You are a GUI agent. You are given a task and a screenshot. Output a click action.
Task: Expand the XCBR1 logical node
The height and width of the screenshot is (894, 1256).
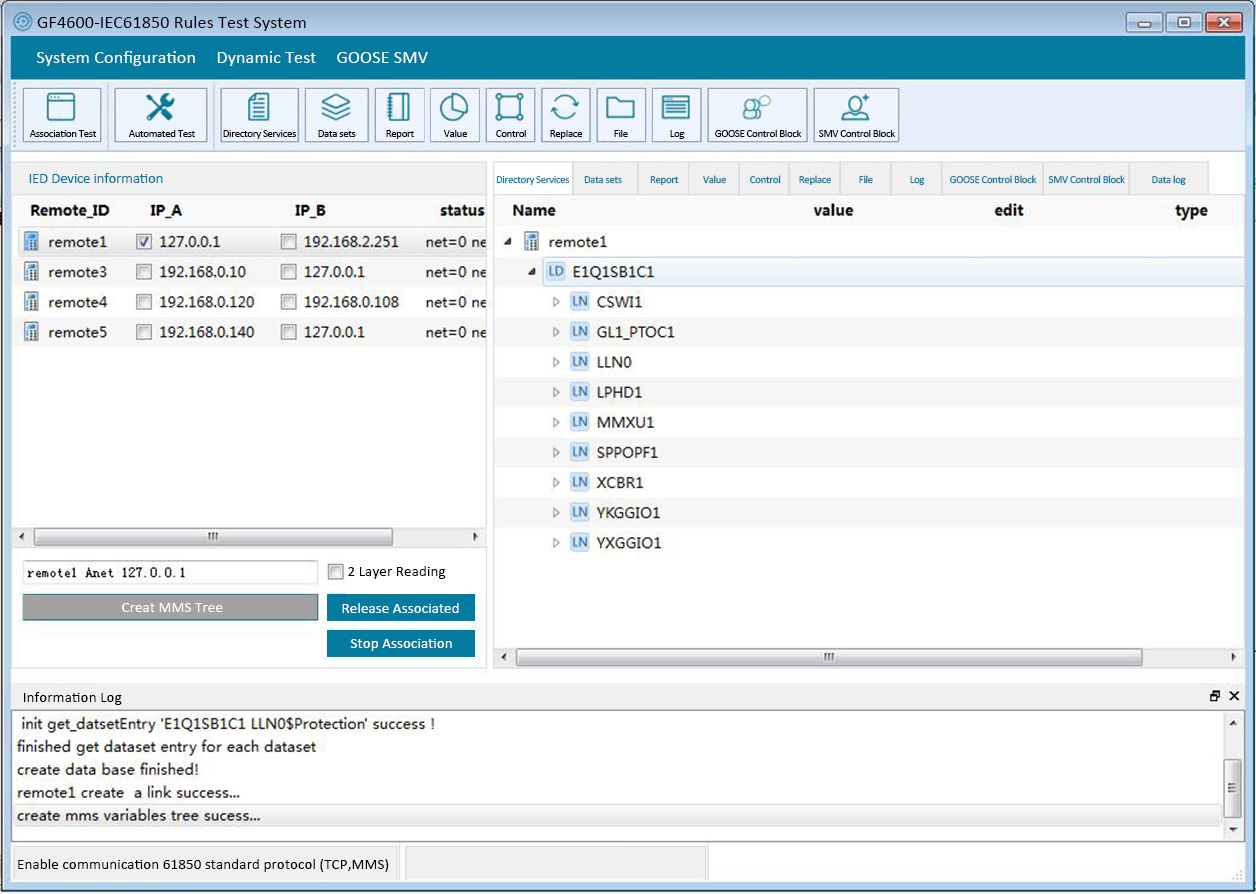pos(557,482)
